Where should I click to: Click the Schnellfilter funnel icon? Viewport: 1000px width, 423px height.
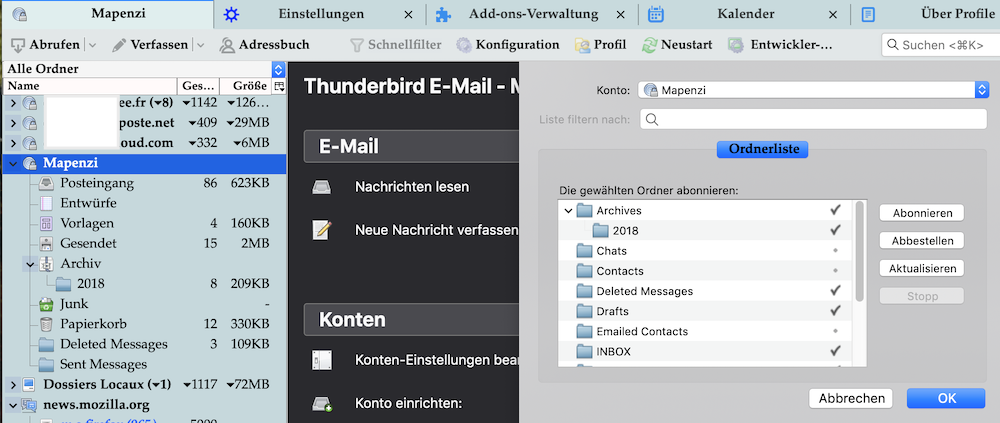357,45
